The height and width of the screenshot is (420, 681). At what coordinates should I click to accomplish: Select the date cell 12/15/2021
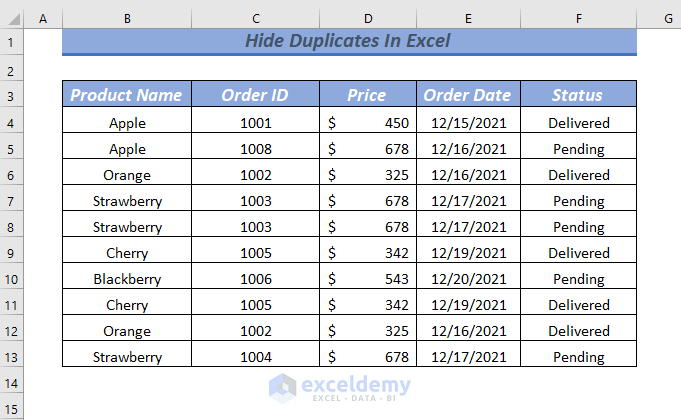pos(468,123)
